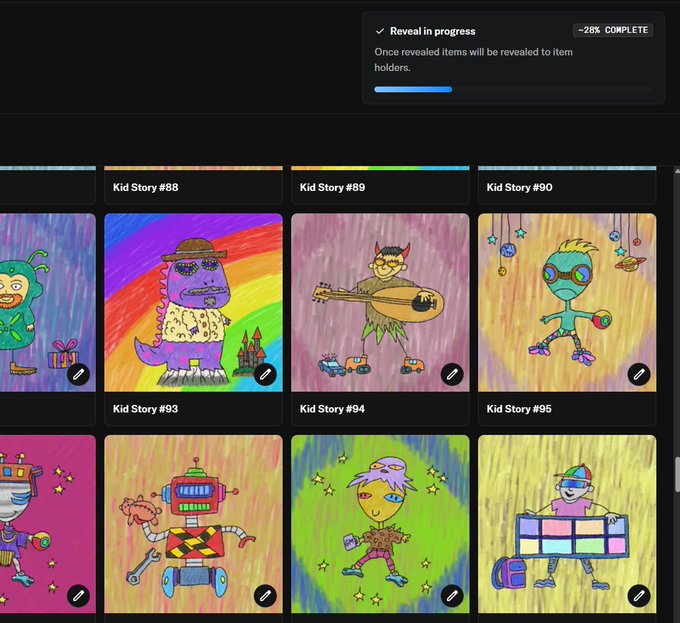This screenshot has width=680, height=623.
Task: Open the purple dinosaur rainbow artwork
Action: 193,303
